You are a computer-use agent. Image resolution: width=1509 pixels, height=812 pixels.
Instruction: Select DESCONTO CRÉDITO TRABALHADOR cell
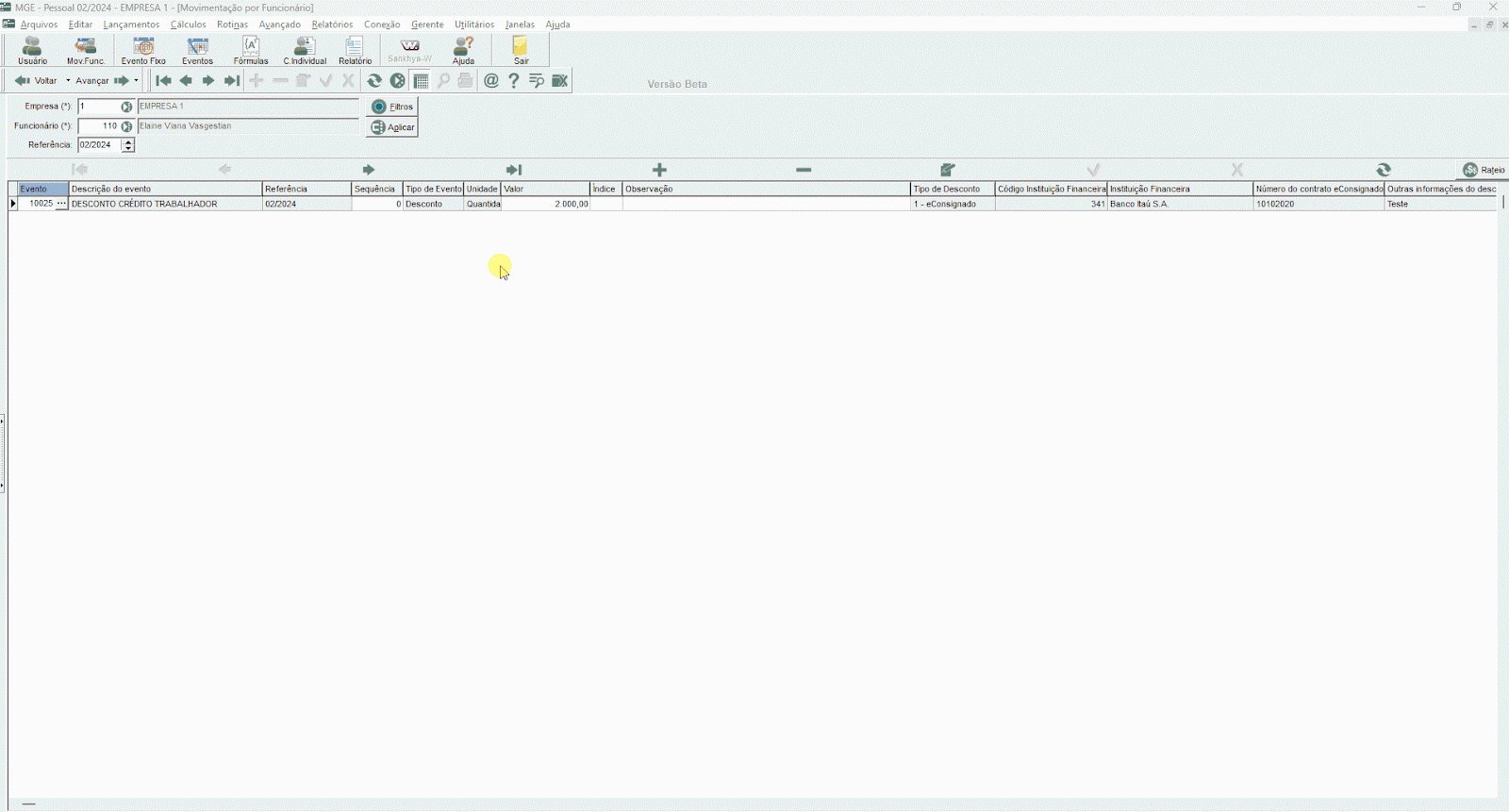tap(166, 204)
